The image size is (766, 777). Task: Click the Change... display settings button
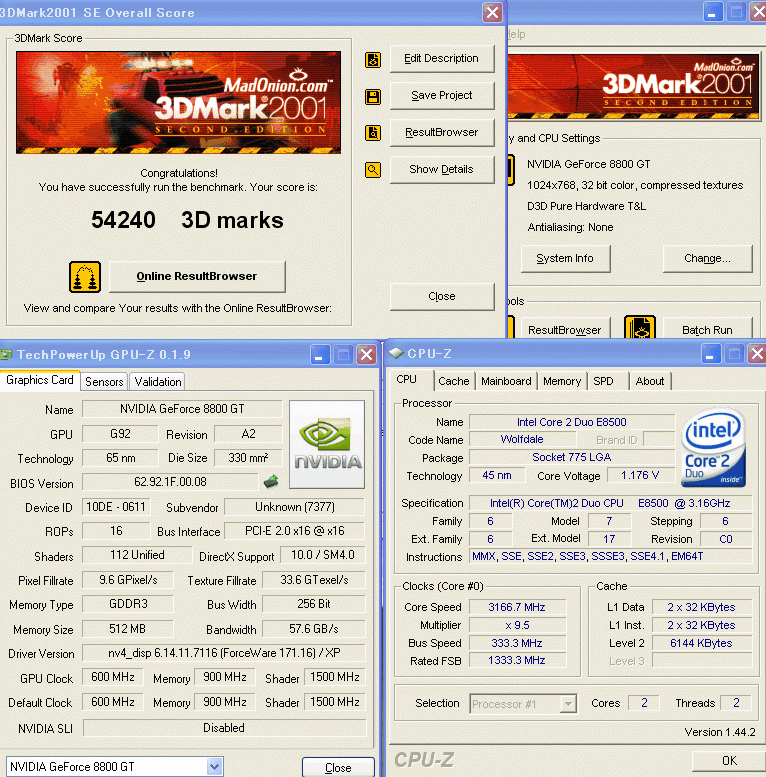(707, 258)
